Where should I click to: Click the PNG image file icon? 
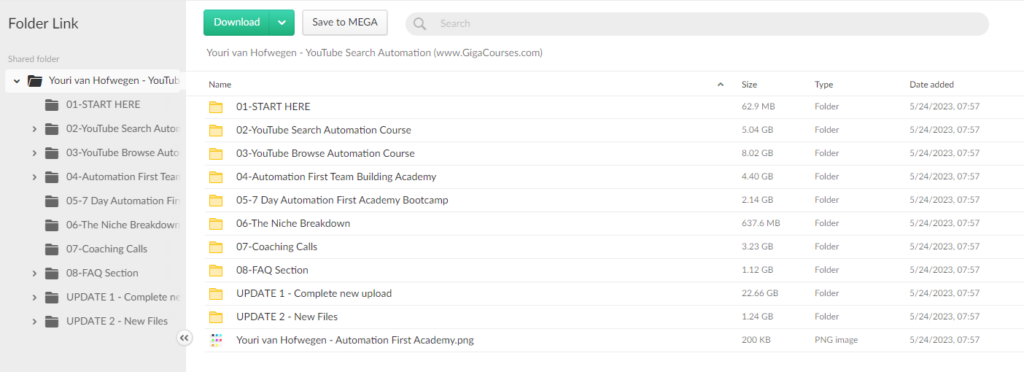pyautogui.click(x=216, y=340)
